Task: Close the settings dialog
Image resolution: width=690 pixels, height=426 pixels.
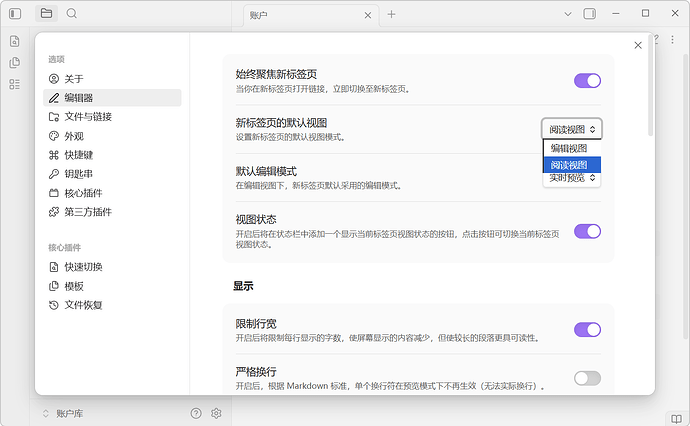Action: click(x=638, y=45)
